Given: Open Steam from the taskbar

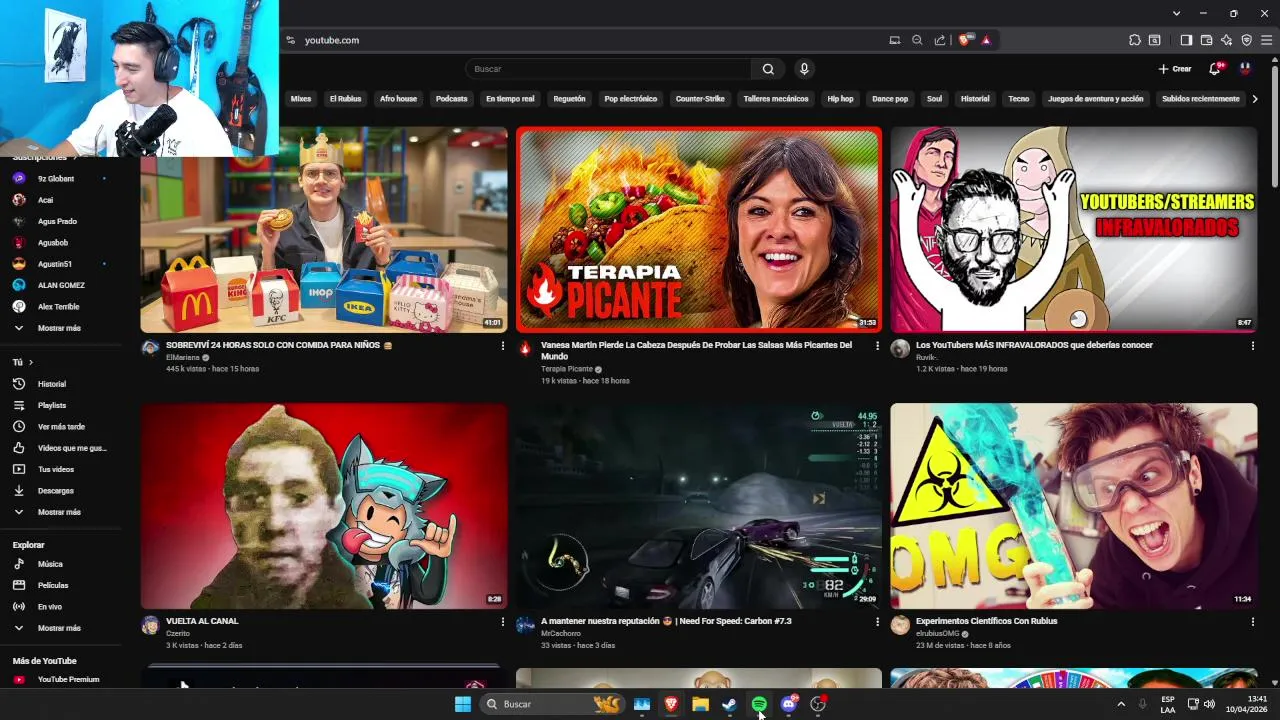Looking at the screenshot, I should tap(730, 704).
